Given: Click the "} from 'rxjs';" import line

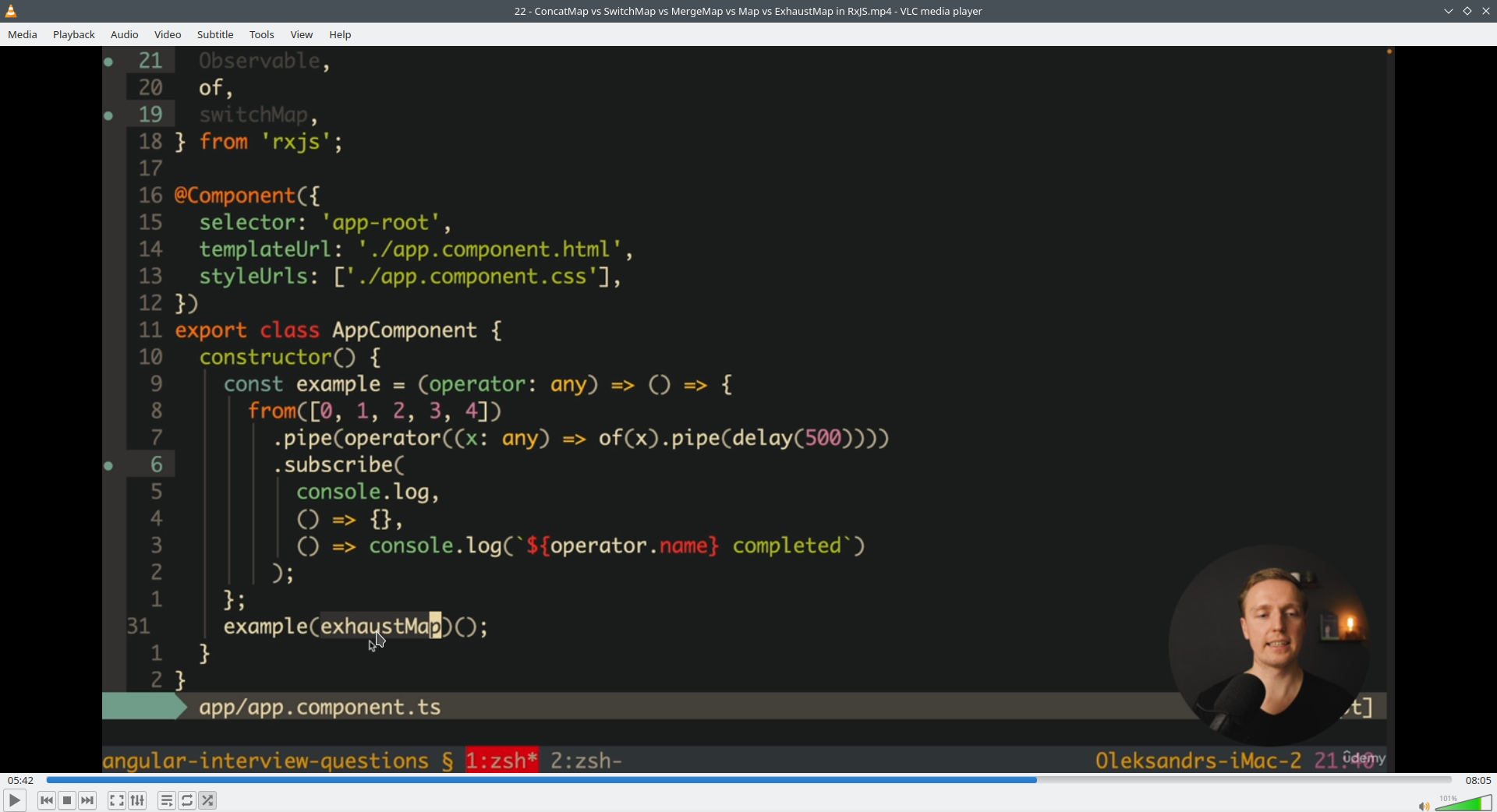Looking at the screenshot, I should coord(259,141).
